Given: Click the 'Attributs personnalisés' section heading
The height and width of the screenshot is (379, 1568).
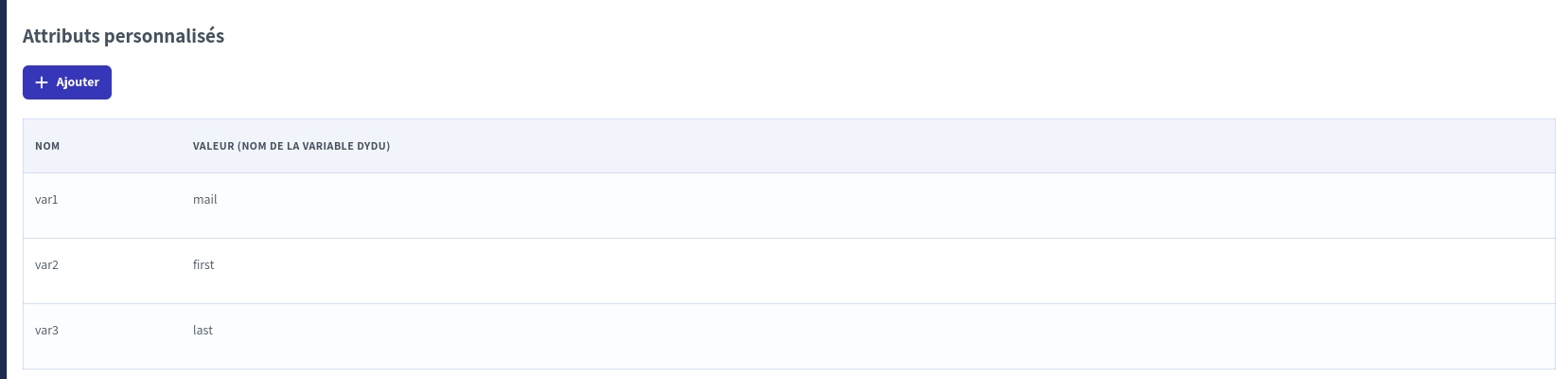Looking at the screenshot, I should point(123,36).
